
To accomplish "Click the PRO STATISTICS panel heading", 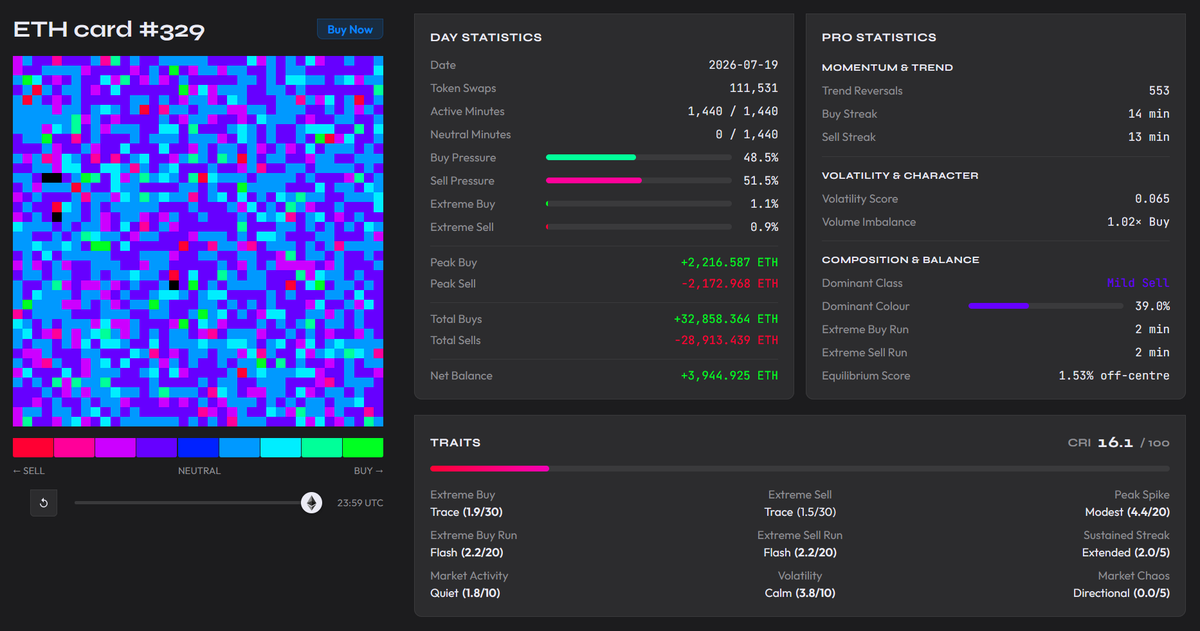I will [x=879, y=37].
